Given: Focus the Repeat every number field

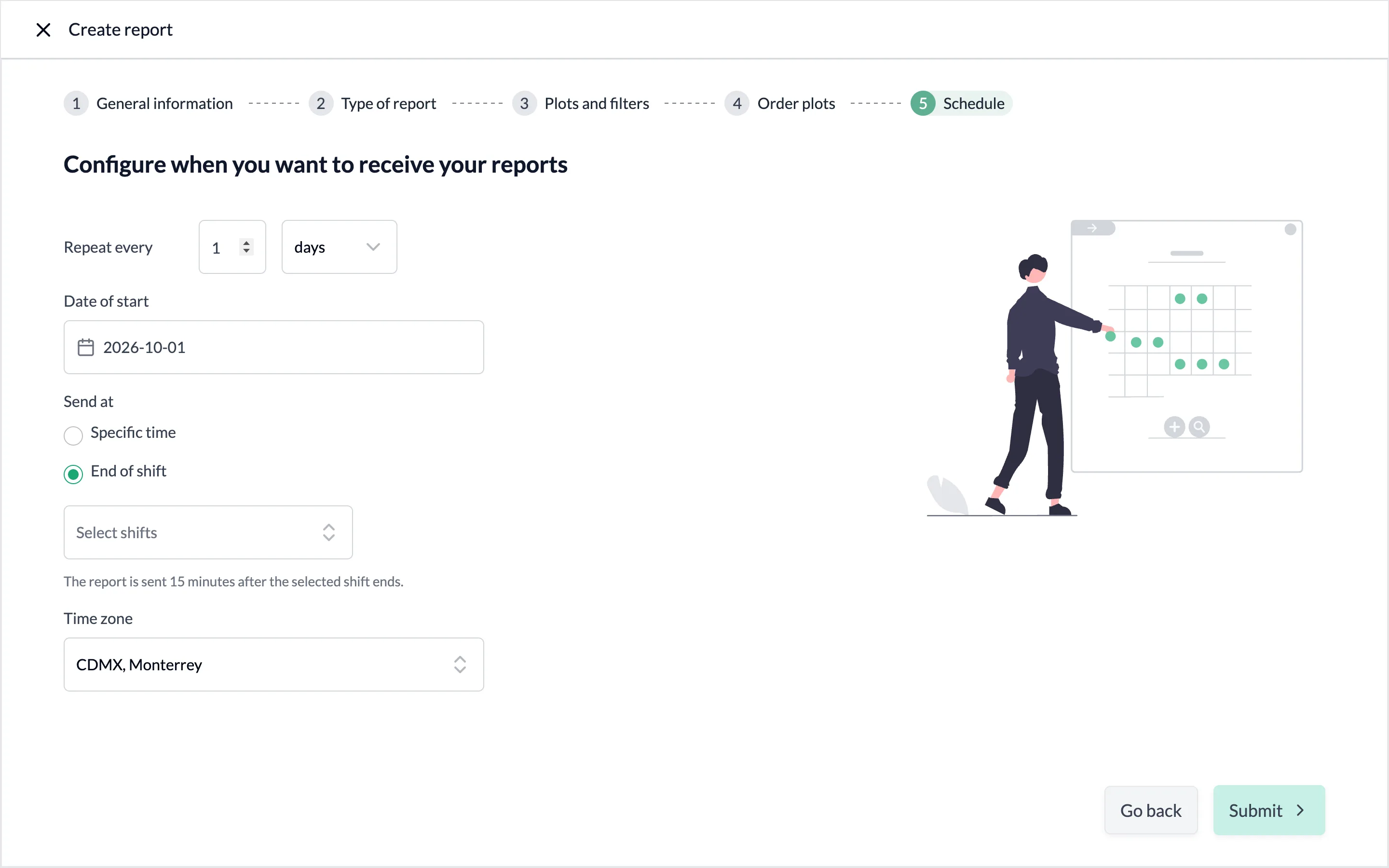Looking at the screenshot, I should [x=232, y=247].
